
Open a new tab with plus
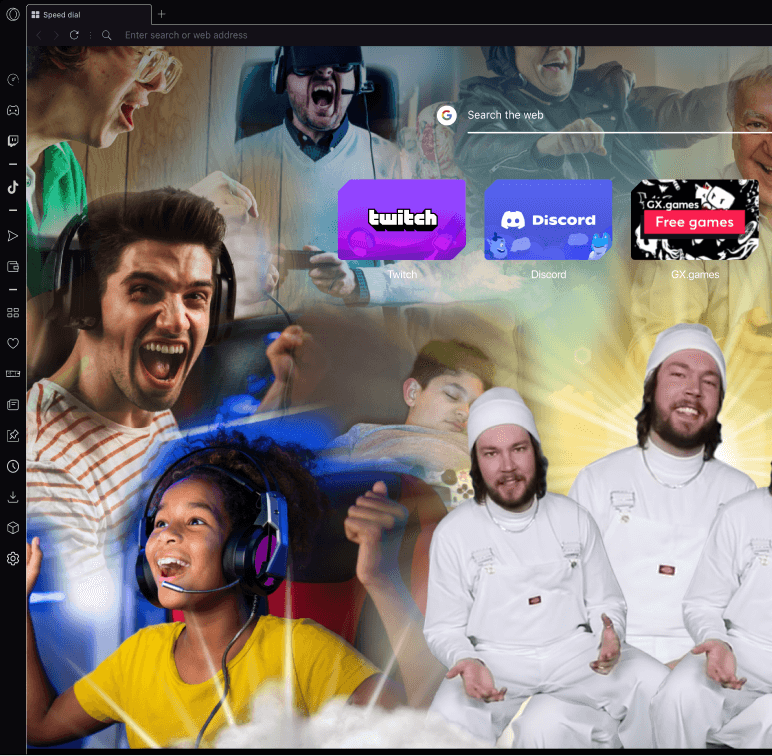(x=161, y=14)
